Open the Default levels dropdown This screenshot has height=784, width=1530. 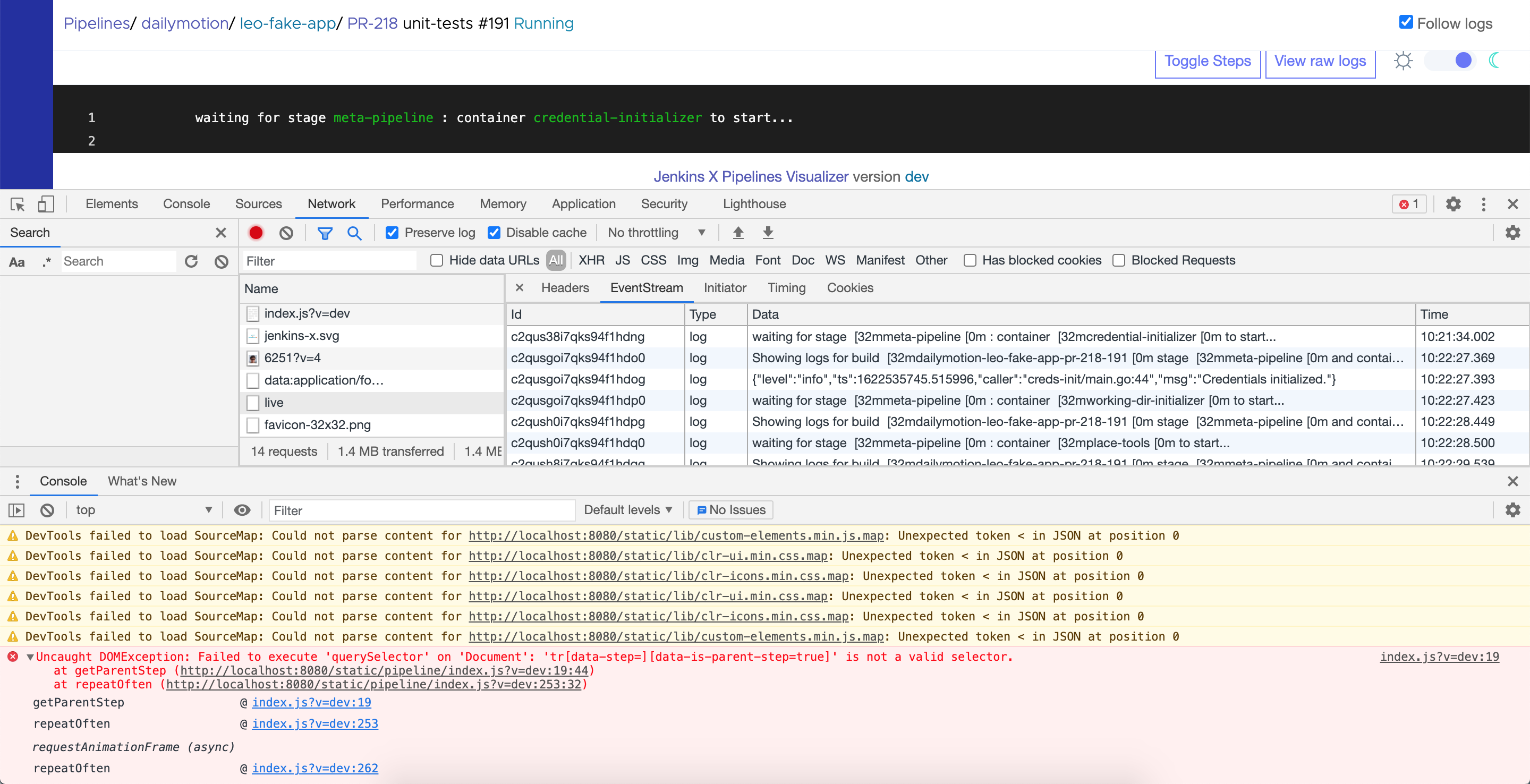coord(627,510)
